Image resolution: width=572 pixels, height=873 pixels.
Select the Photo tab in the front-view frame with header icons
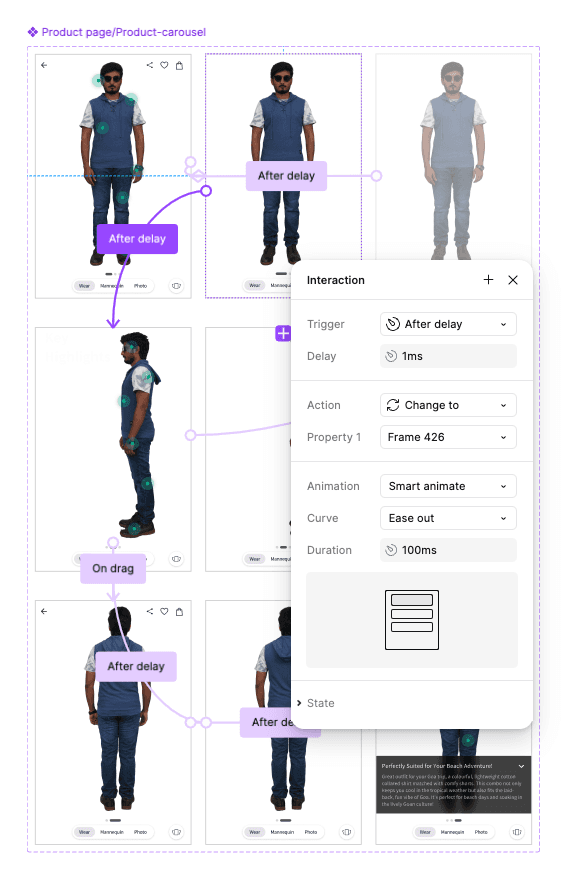[140, 286]
